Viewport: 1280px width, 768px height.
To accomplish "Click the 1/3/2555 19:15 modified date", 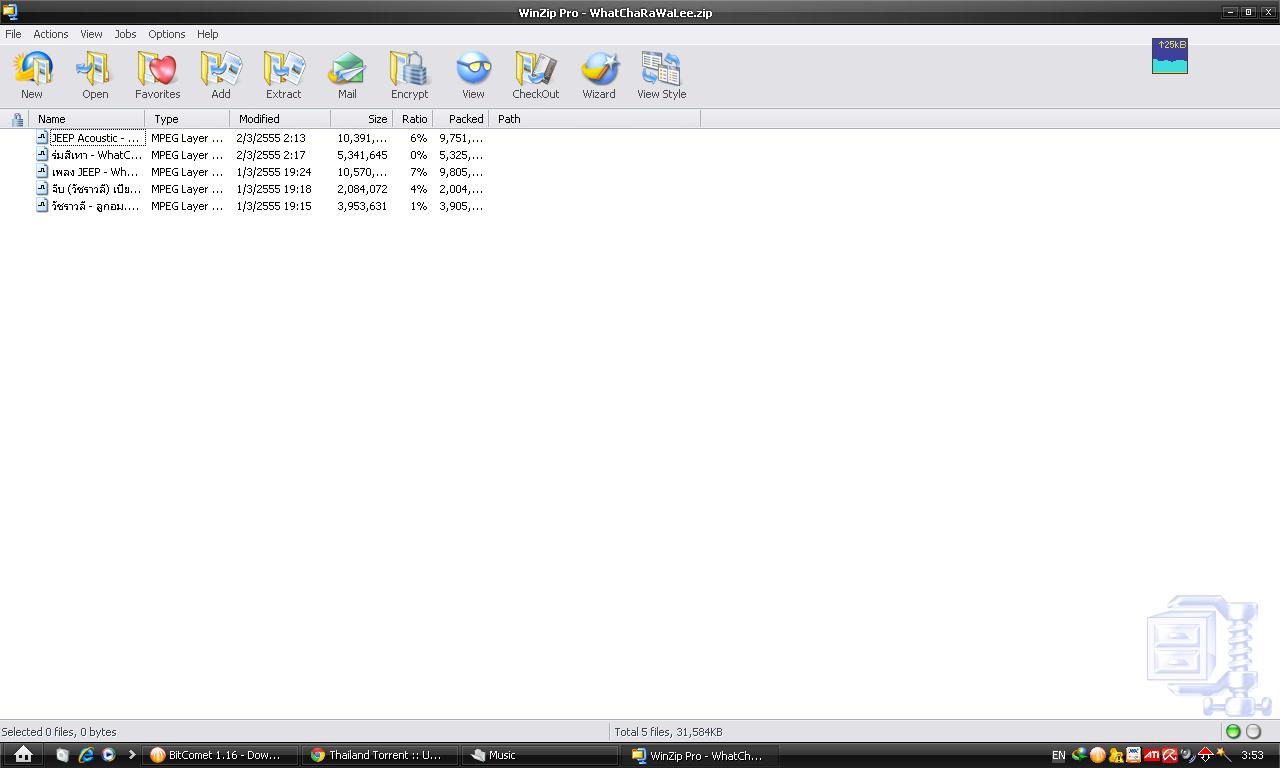I will [x=274, y=206].
